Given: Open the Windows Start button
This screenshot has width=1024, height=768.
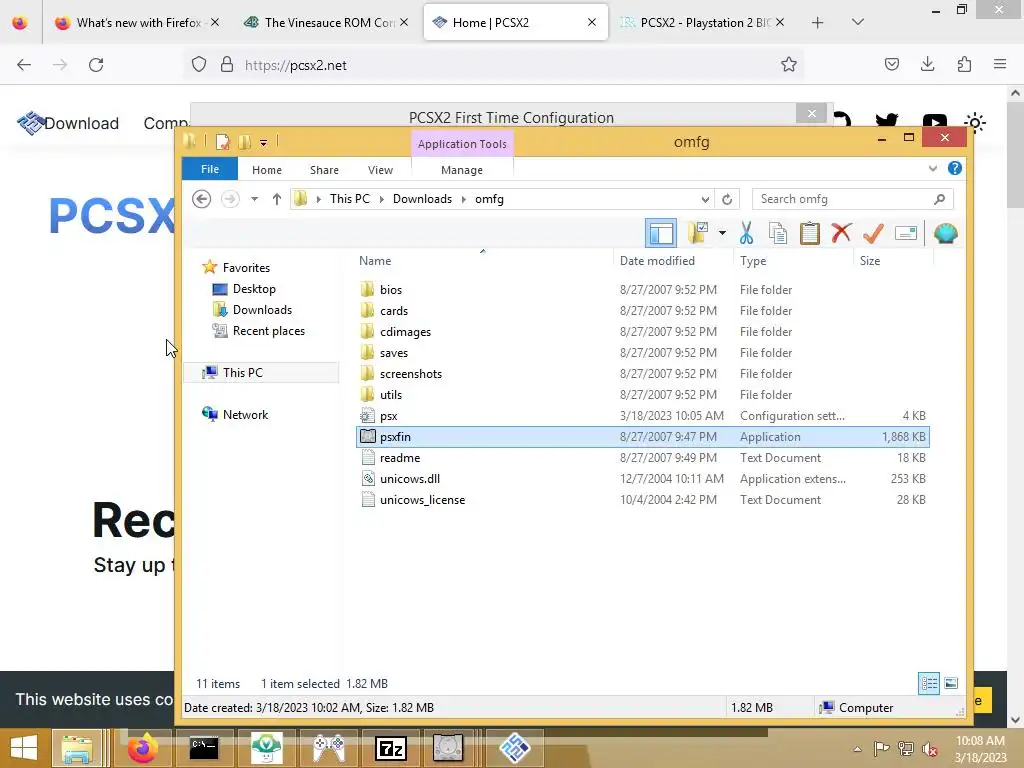Looking at the screenshot, I should pyautogui.click(x=24, y=748).
